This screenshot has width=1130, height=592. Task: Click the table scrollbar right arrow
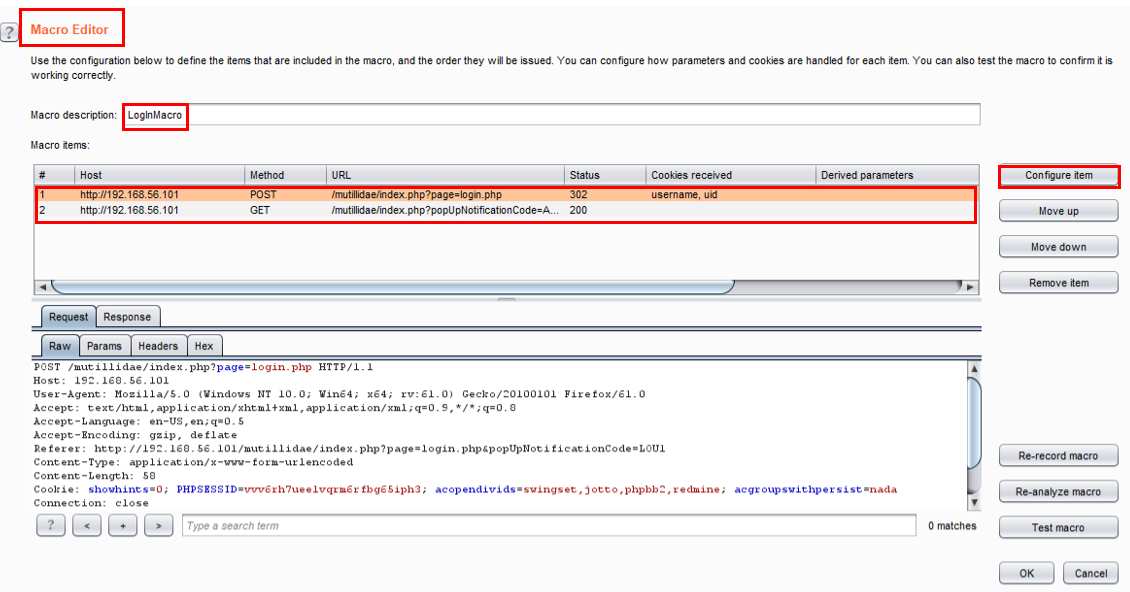(971, 287)
